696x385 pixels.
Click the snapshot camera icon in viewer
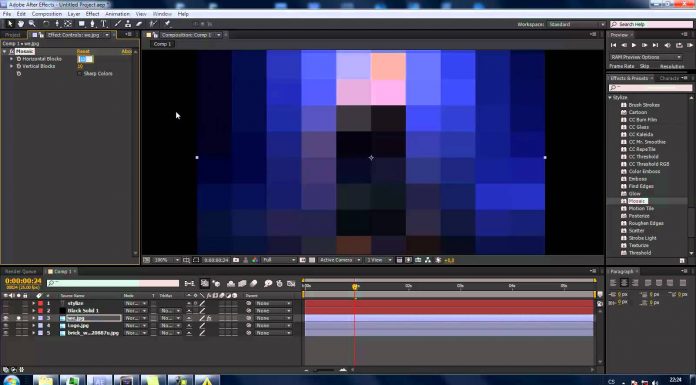click(236, 260)
